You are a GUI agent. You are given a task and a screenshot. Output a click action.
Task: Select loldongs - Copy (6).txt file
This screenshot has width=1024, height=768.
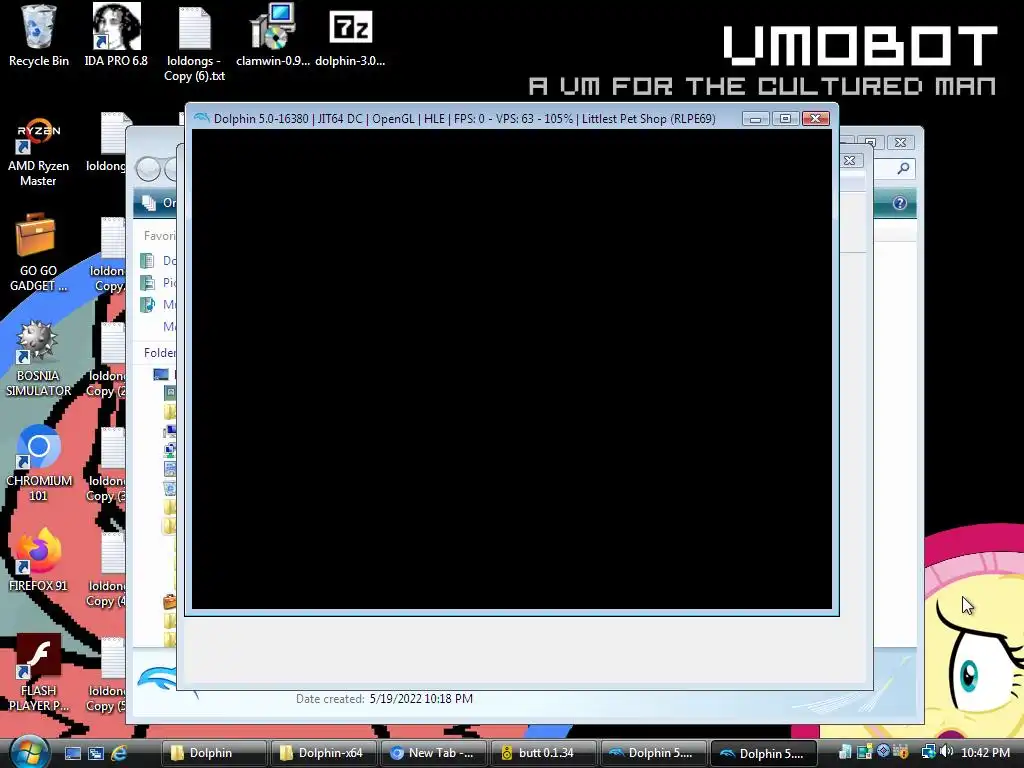point(195,43)
